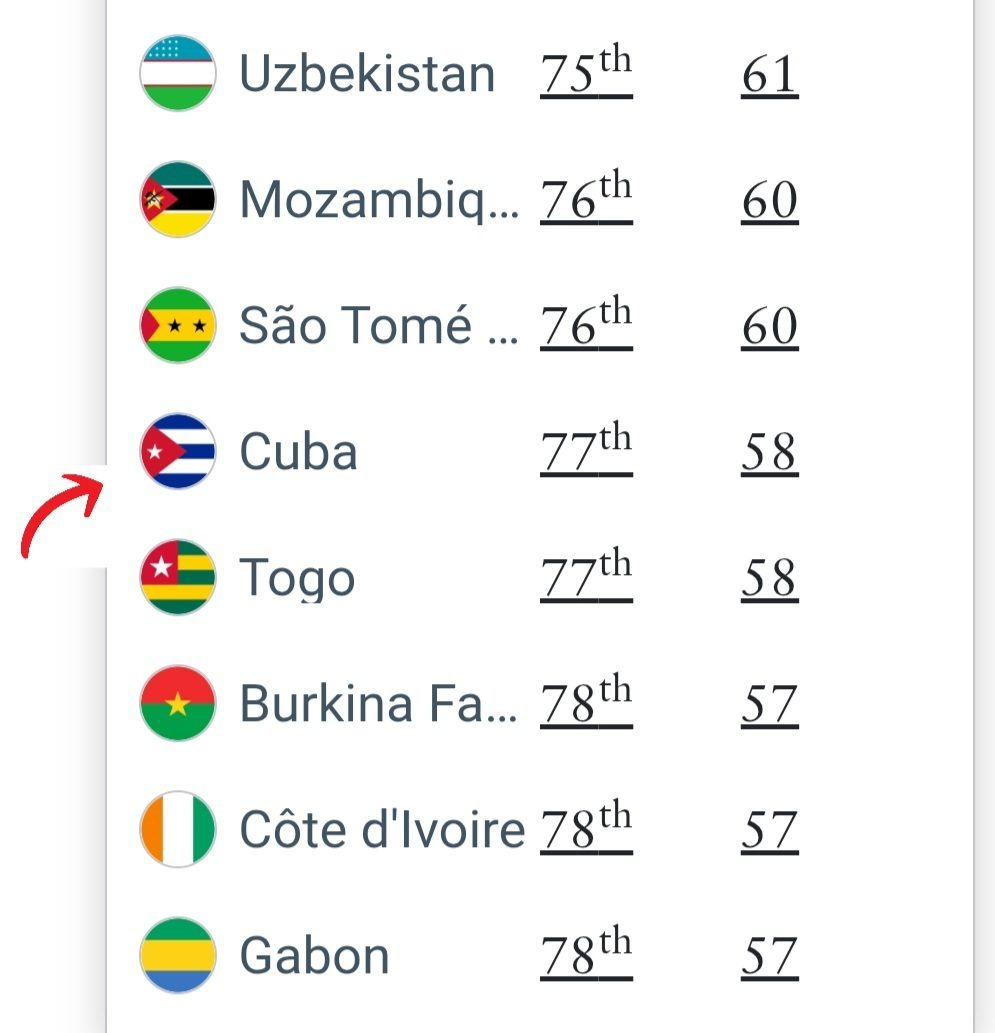Click the Cuba flag icon
This screenshot has width=995, height=1033.
177,451
